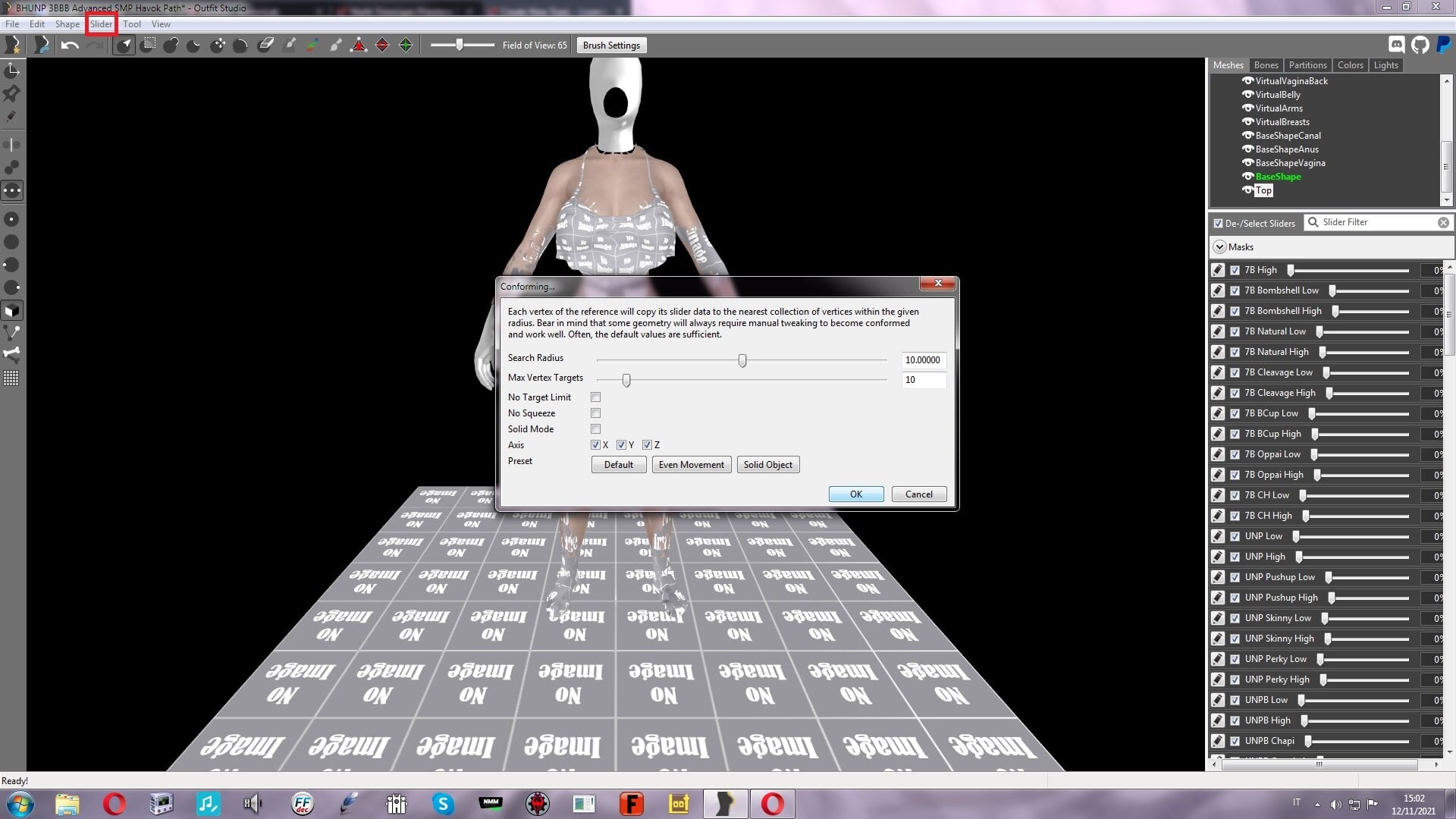Toggle X-Mirror in left sidebar
This screenshot has width=1456, height=819.
(x=12, y=144)
